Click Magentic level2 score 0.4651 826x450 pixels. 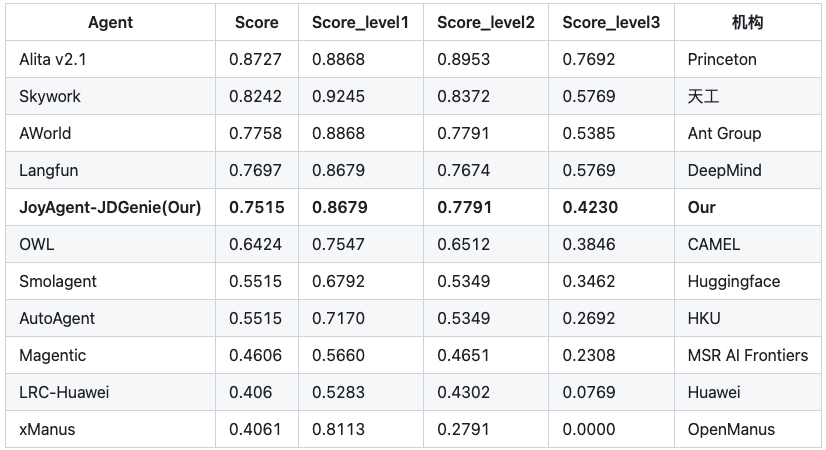[x=464, y=355]
